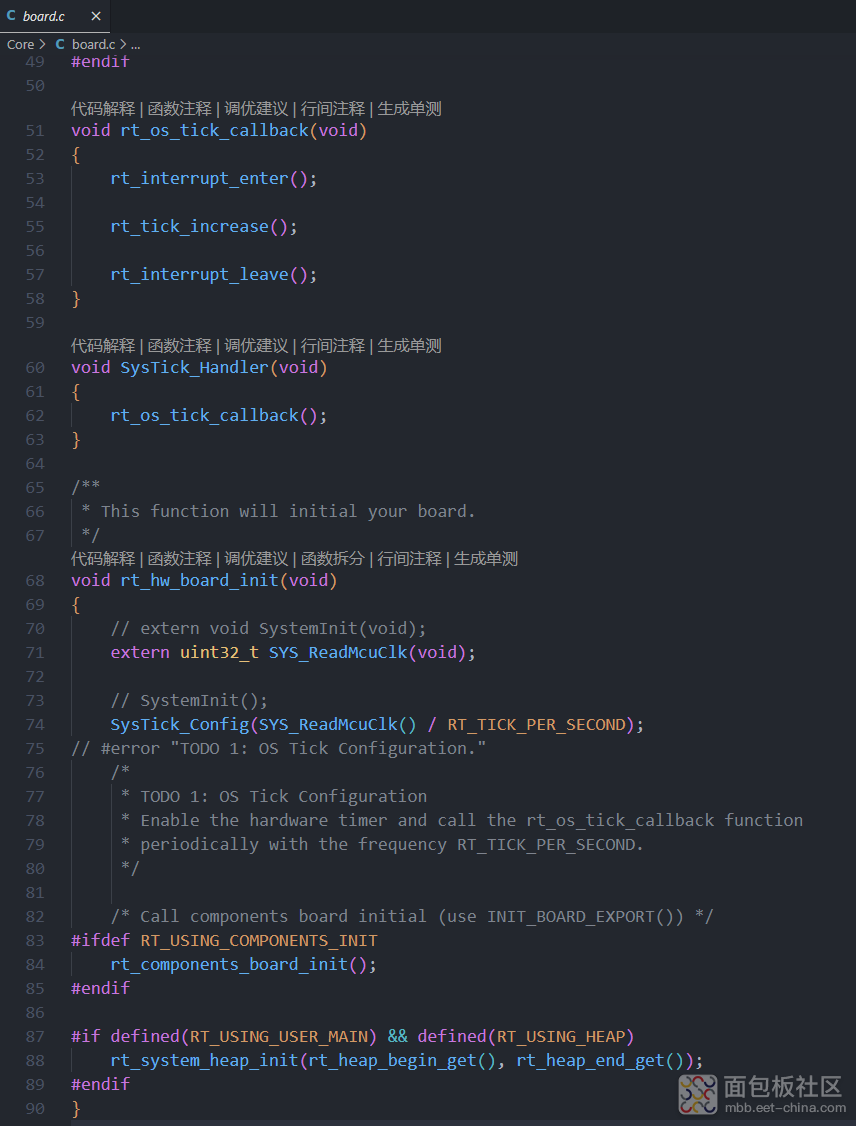Screen dimensions: 856x1126
Task: Click rt_interrupt_leave call on line 57
Action: [200, 274]
